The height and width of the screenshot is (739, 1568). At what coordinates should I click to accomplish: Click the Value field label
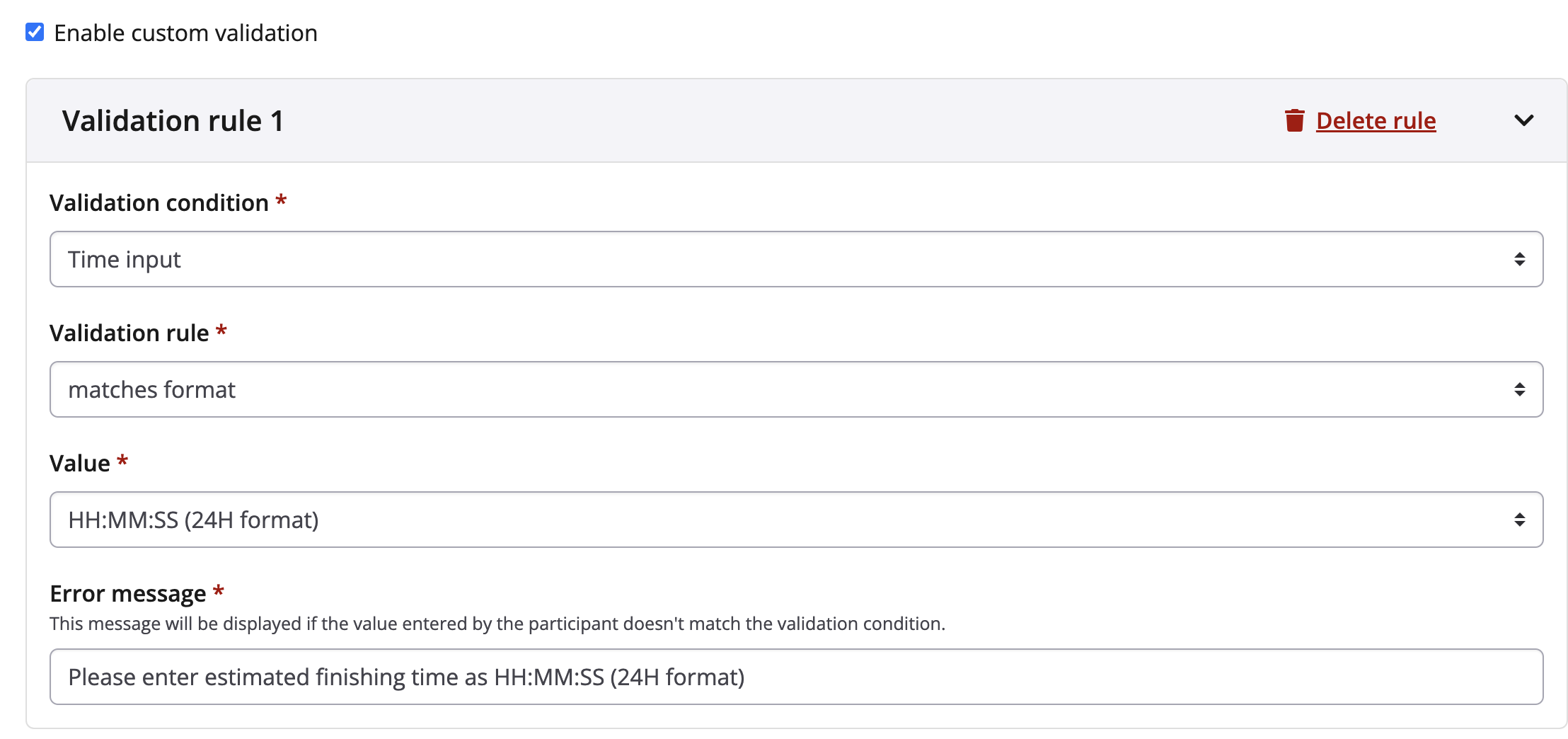click(80, 464)
